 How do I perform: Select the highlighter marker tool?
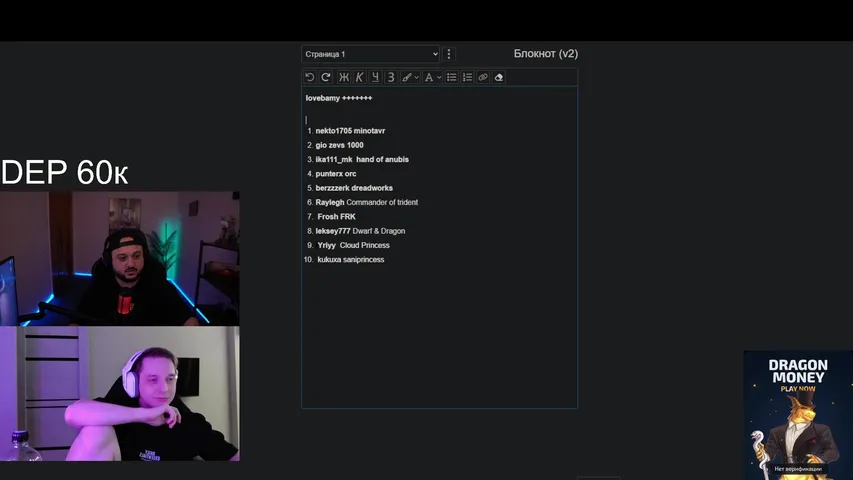(x=406, y=77)
